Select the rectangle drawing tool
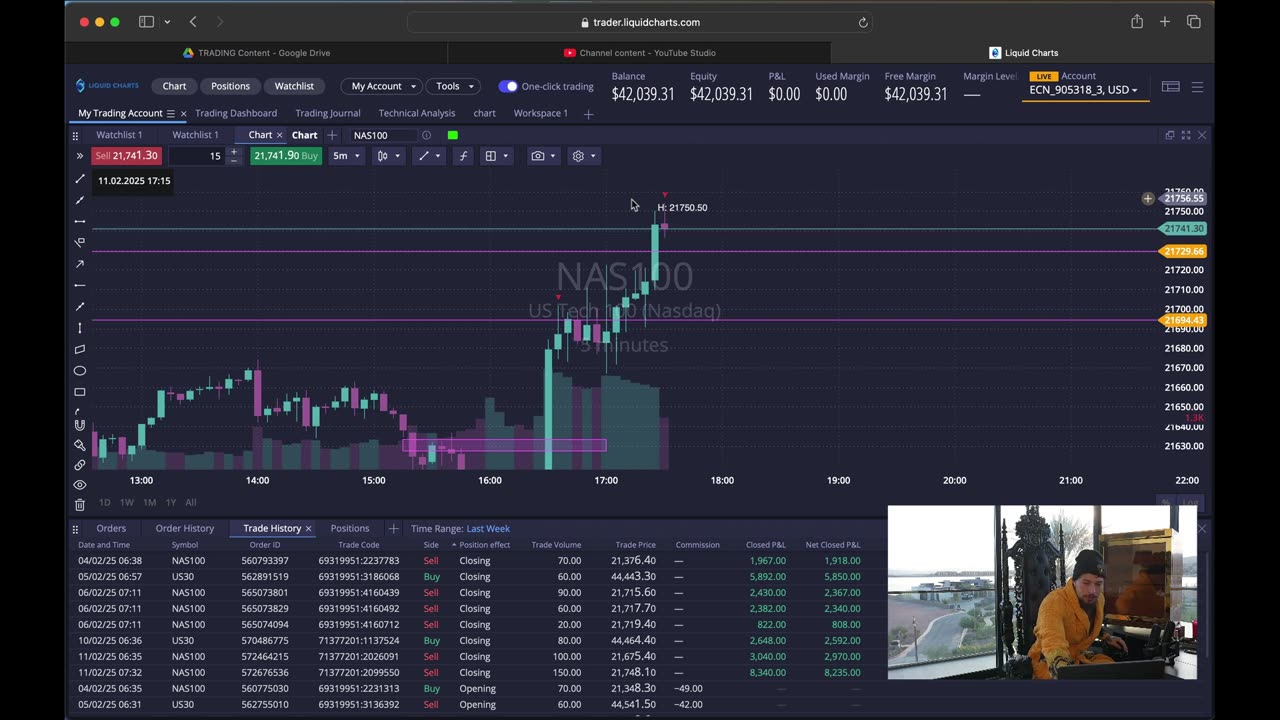This screenshot has width=1280, height=720. click(80, 392)
